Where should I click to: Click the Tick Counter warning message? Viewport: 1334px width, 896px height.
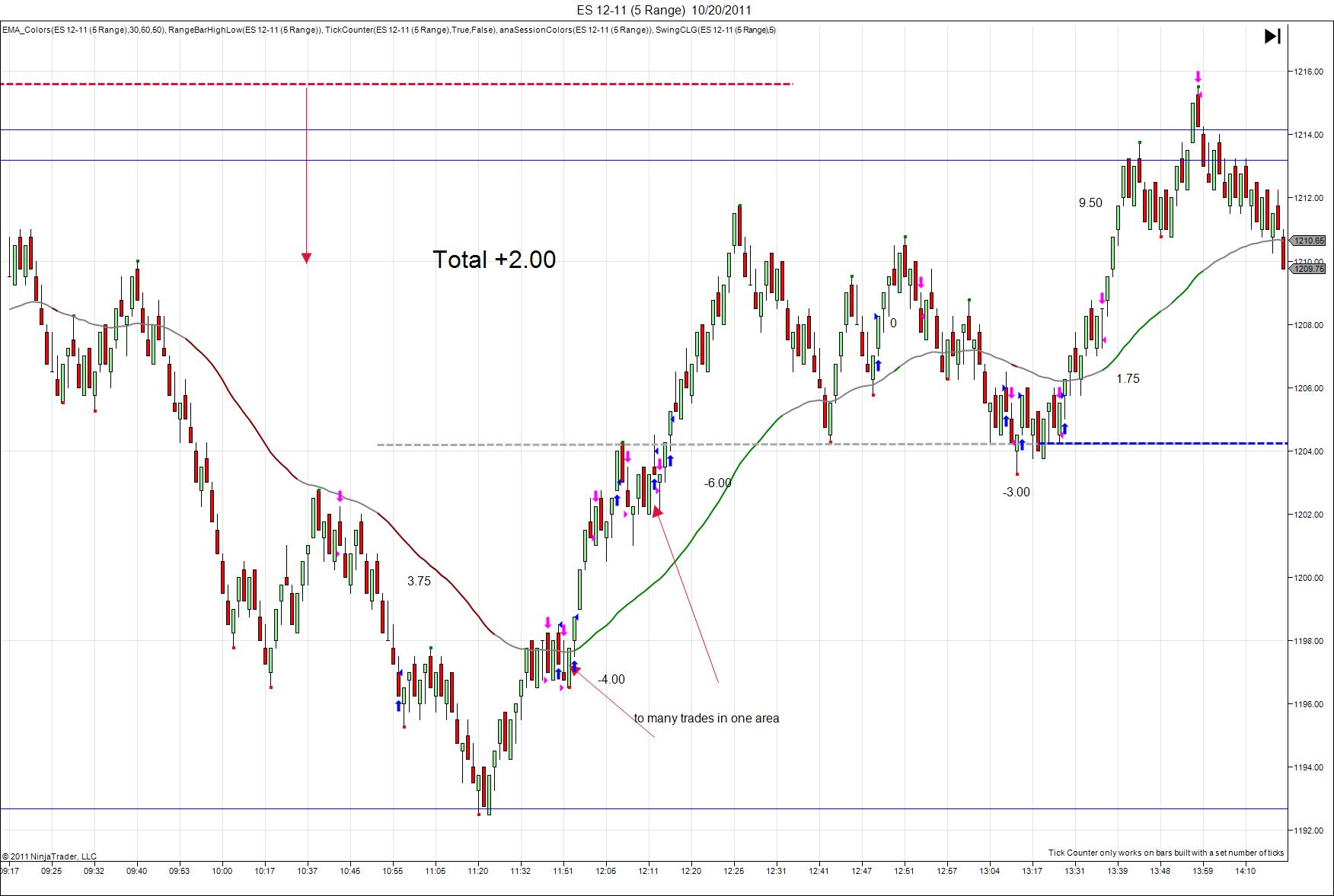point(1166,853)
